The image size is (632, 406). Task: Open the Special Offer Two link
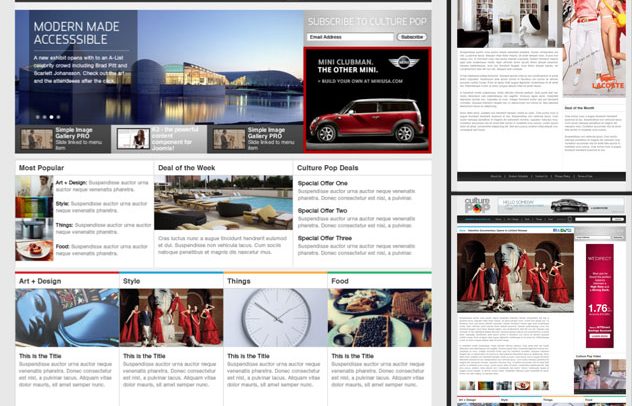322,211
